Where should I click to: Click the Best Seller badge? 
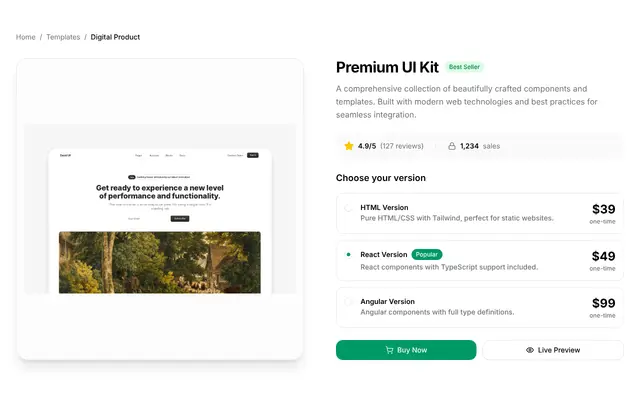(464, 67)
